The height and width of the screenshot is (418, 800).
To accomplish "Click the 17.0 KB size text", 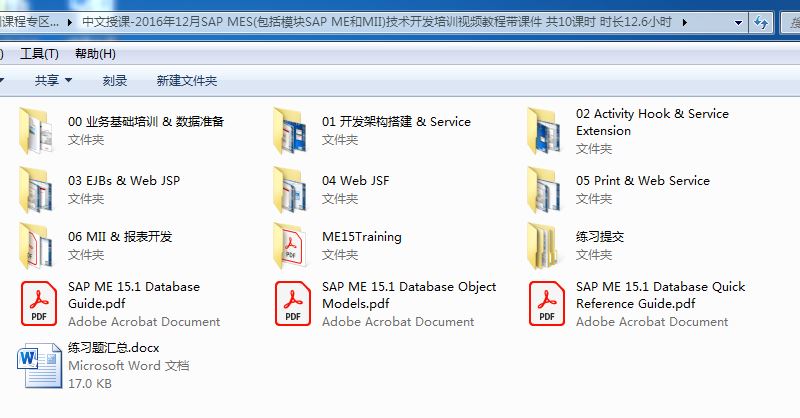I will click(x=90, y=384).
